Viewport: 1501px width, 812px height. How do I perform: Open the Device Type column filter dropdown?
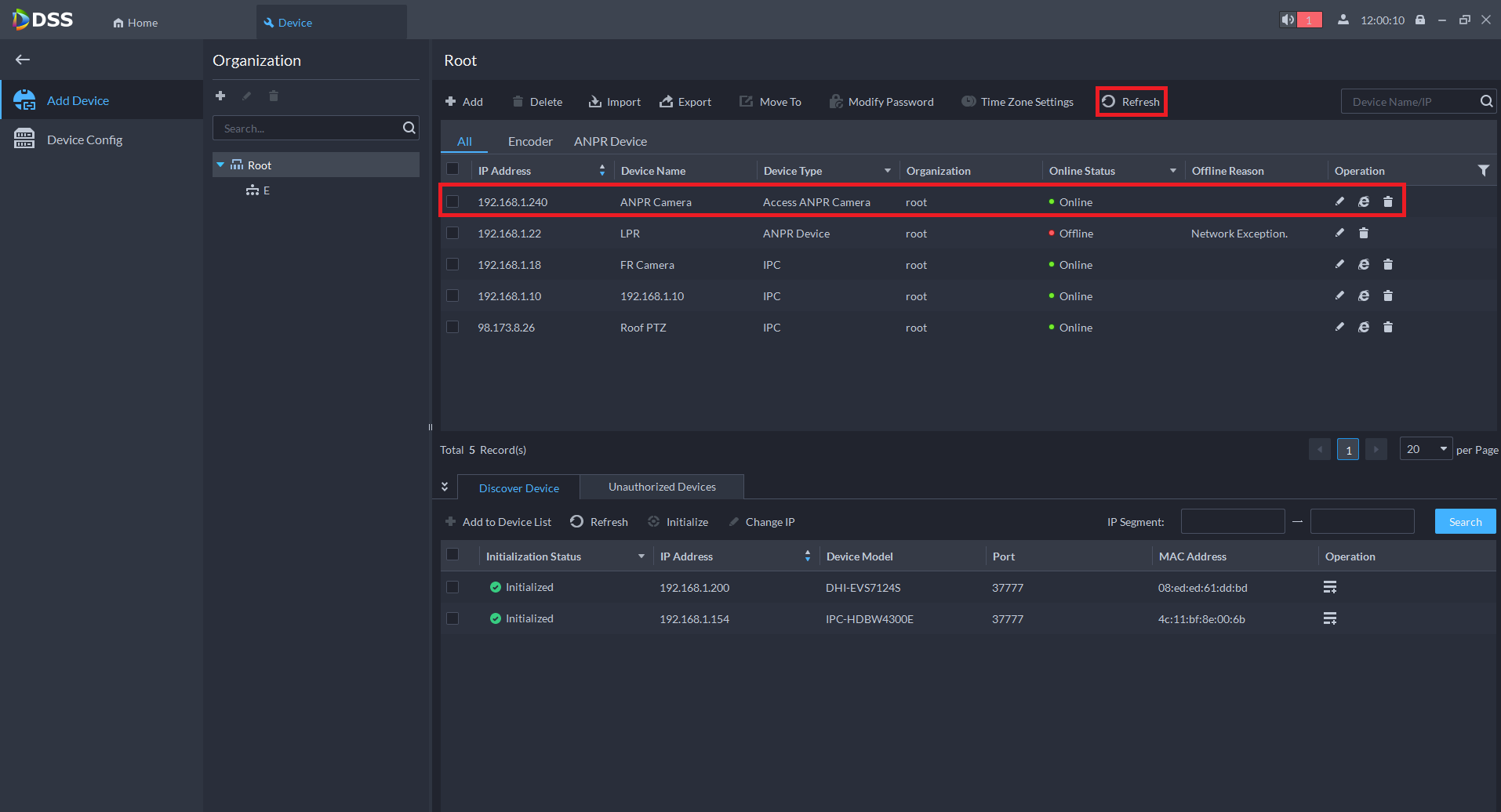888,171
